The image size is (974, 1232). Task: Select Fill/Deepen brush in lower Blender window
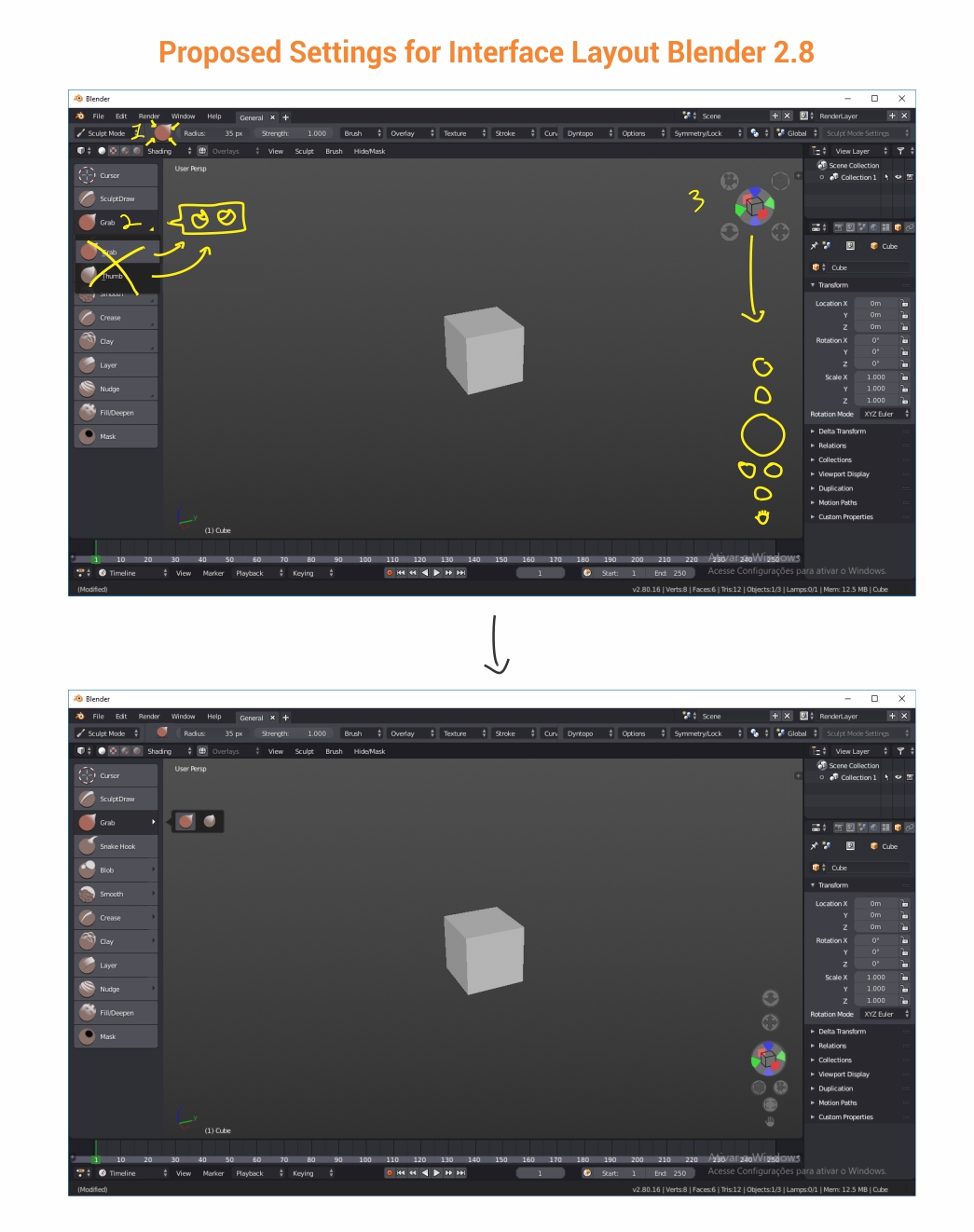[116, 1013]
